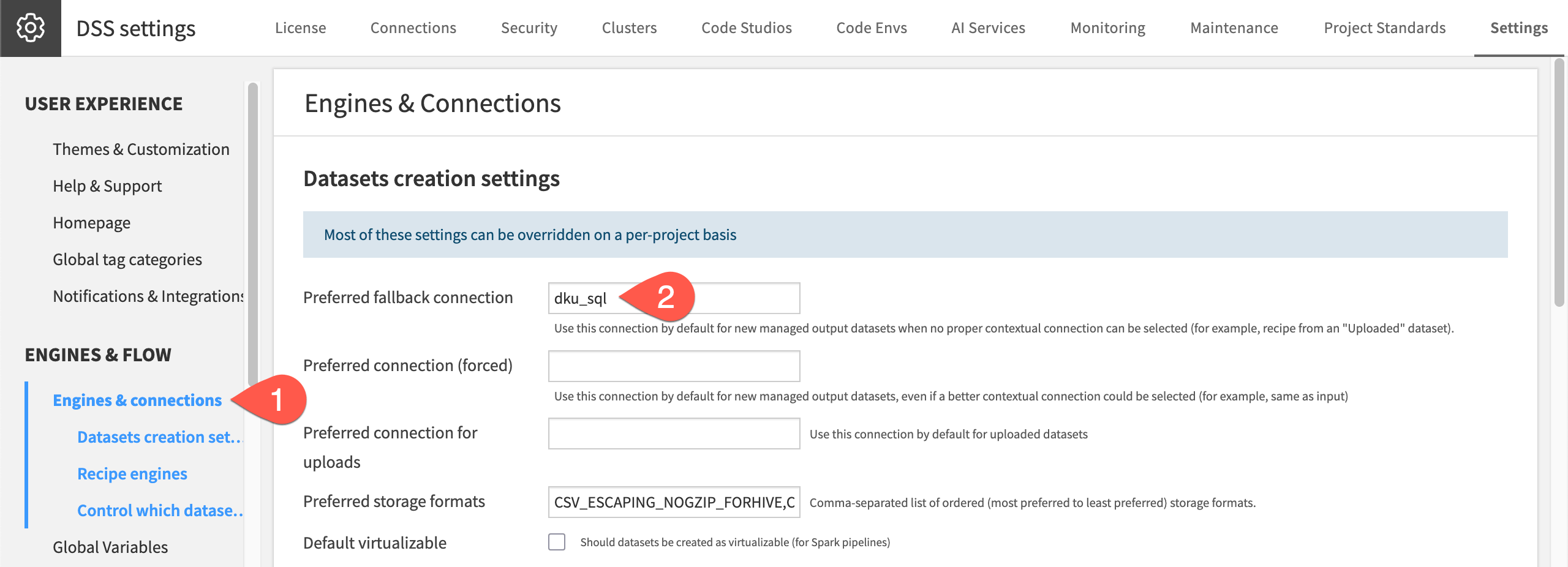Click the Preferred fallback connection field
Screen dimensions: 1568x567
coord(674,298)
